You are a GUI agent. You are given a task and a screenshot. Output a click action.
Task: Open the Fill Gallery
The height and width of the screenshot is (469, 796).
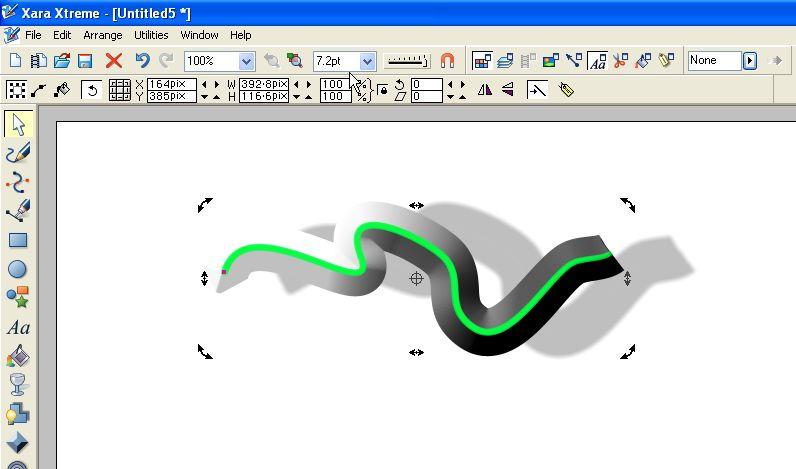[643, 61]
